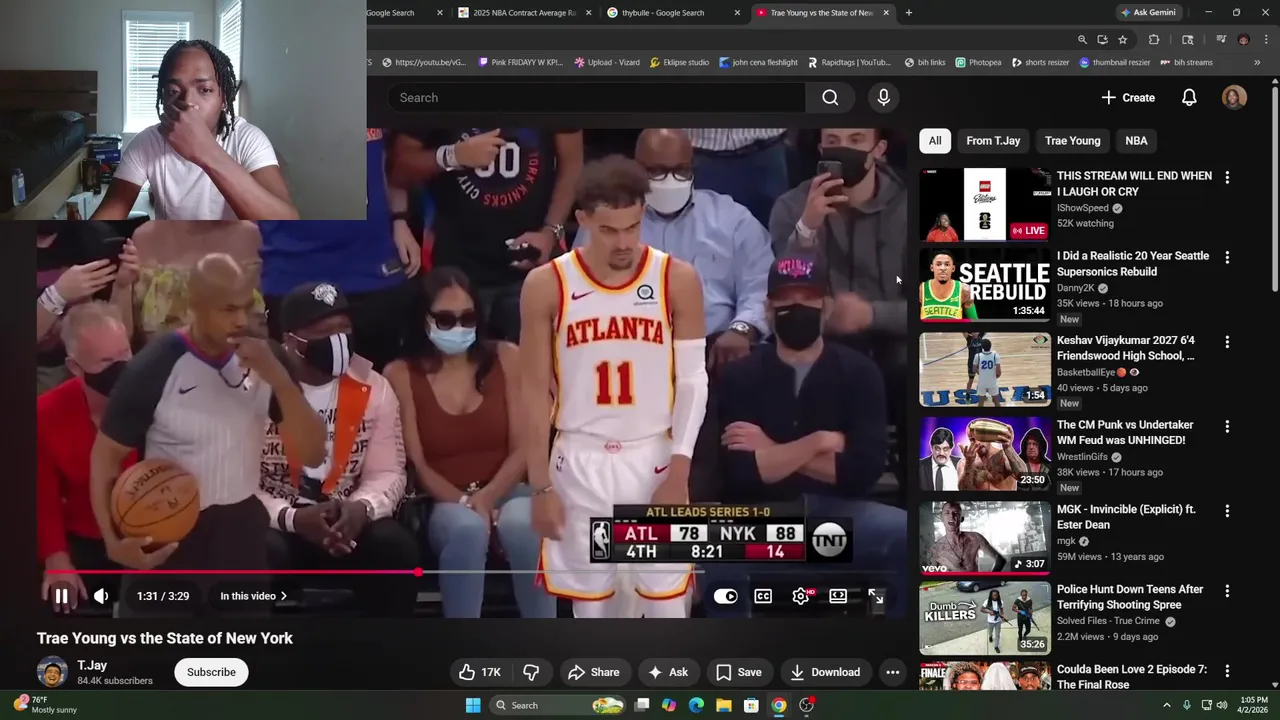Open the Keshav Vijaykumar video title
1280x720 pixels.
point(1126,348)
